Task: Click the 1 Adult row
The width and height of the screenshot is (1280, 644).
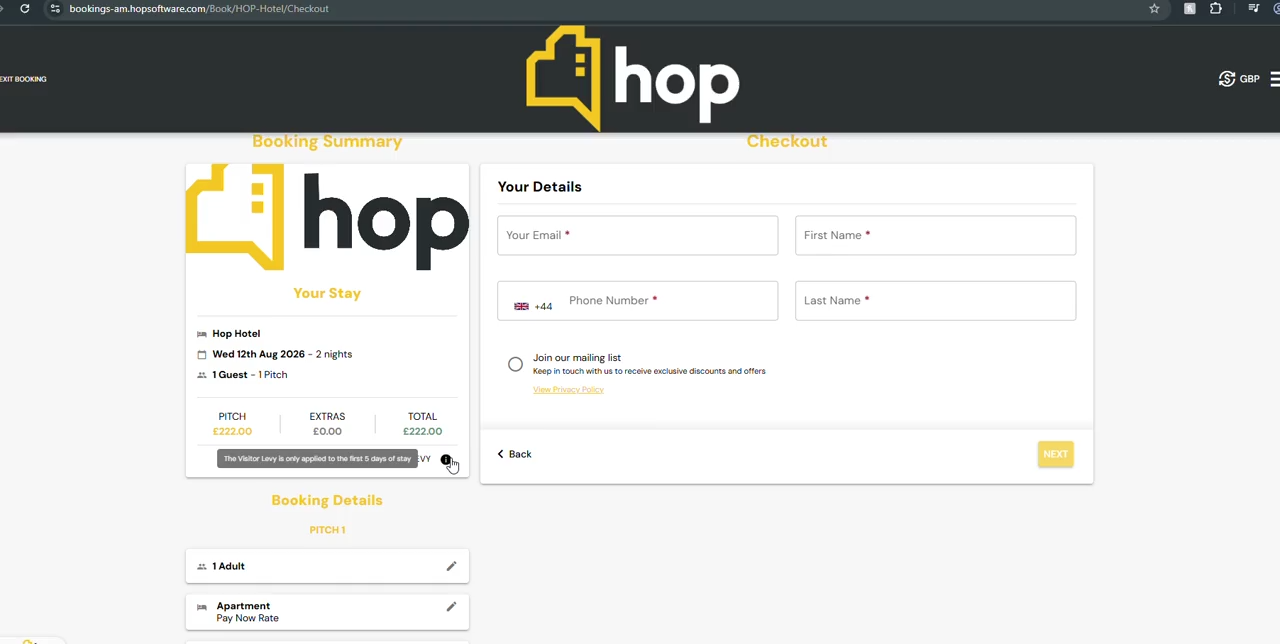Action: click(x=327, y=566)
